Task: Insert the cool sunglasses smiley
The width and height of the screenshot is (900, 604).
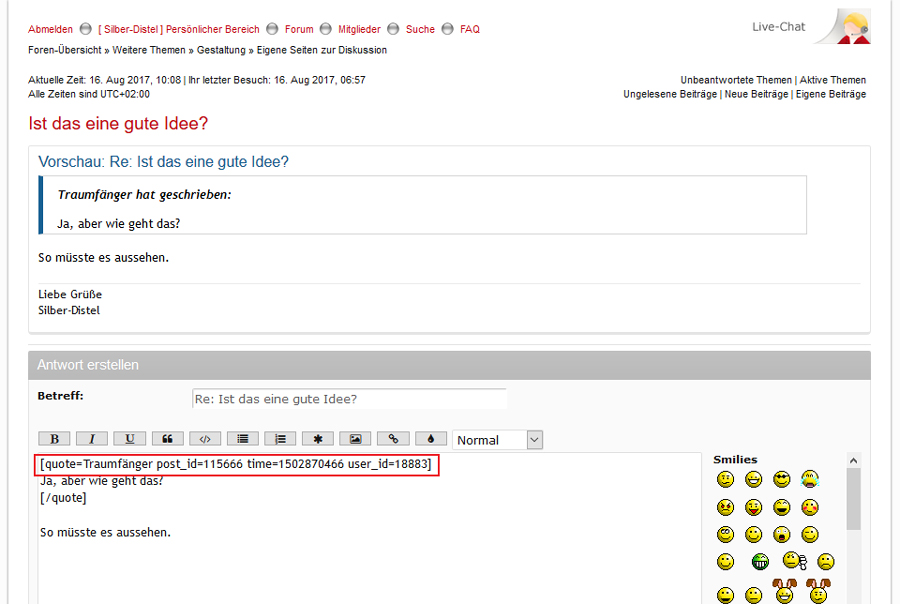Action: coord(782,479)
